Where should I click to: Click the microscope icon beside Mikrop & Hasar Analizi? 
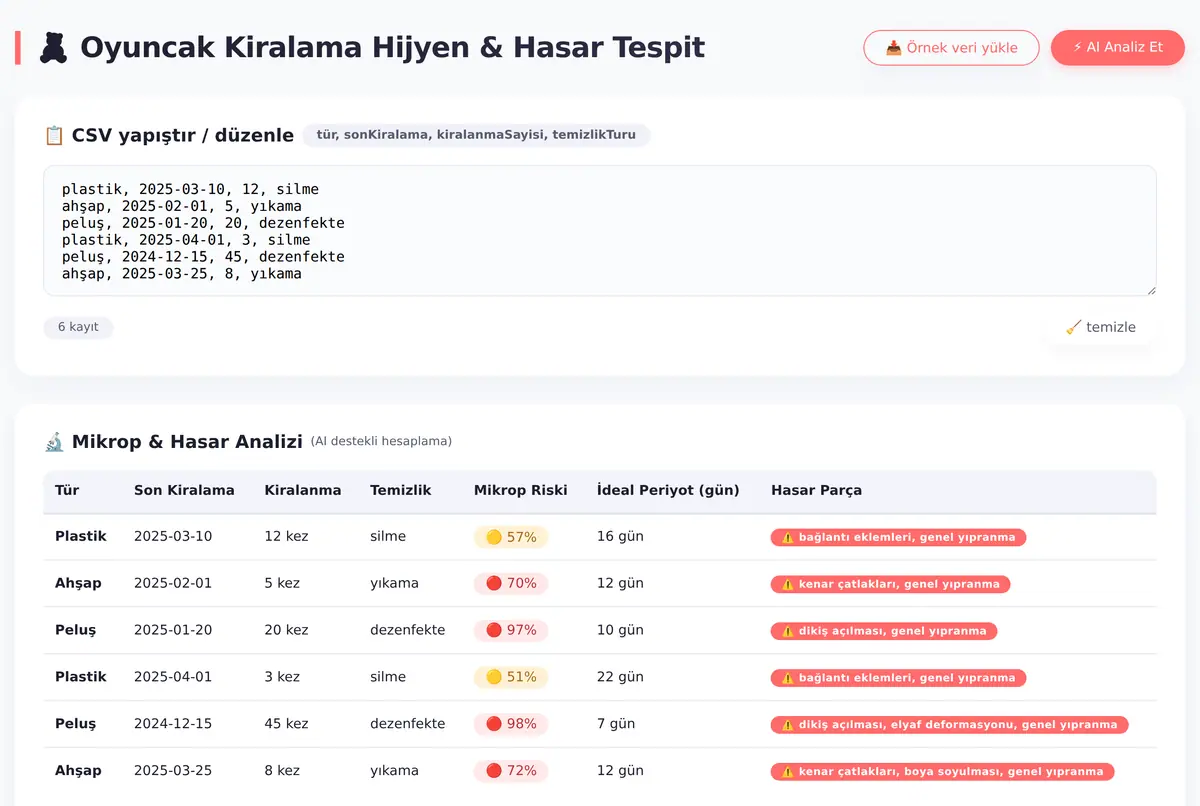pos(54,441)
